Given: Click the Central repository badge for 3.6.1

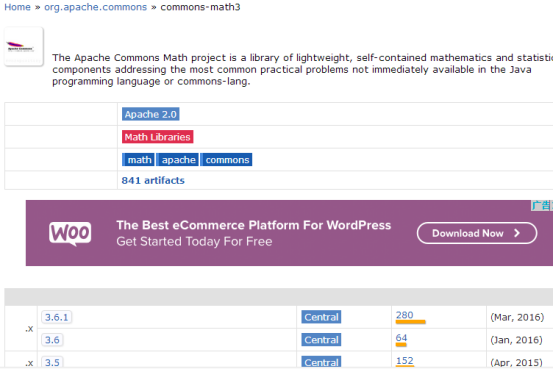Looking at the screenshot, I should point(321,317).
